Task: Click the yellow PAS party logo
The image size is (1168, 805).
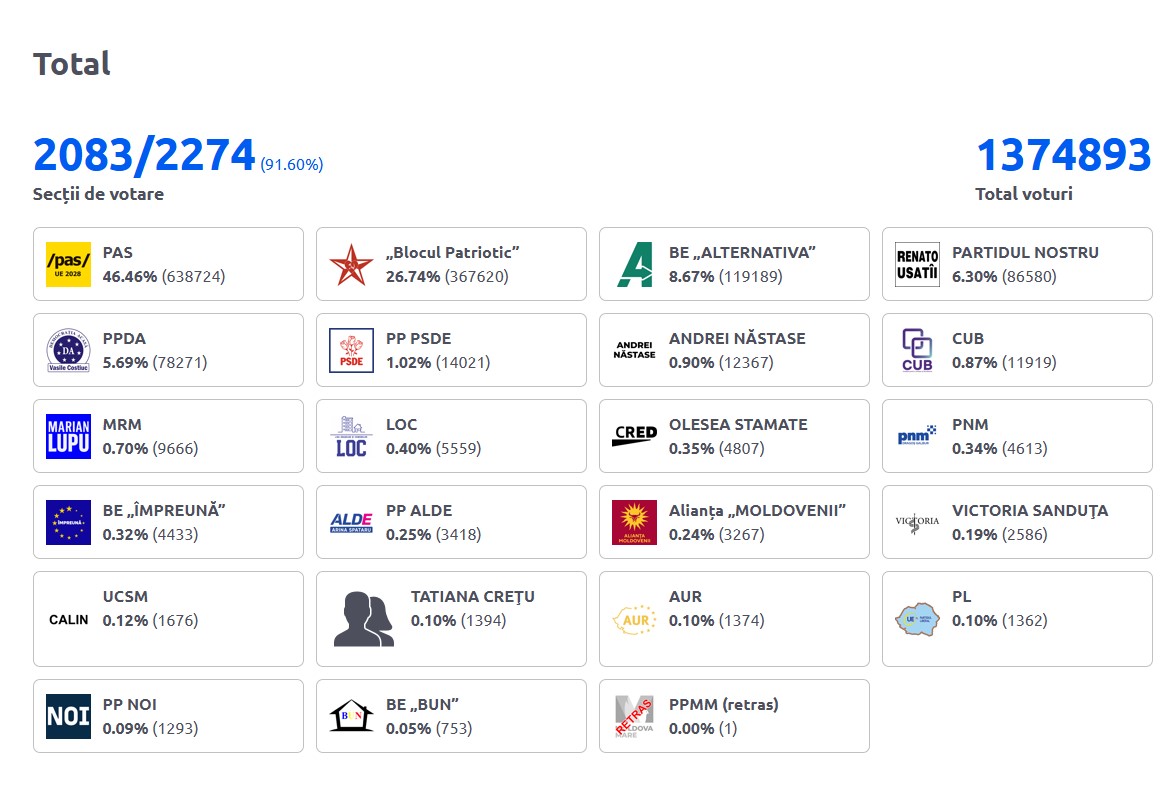Action: [x=68, y=264]
